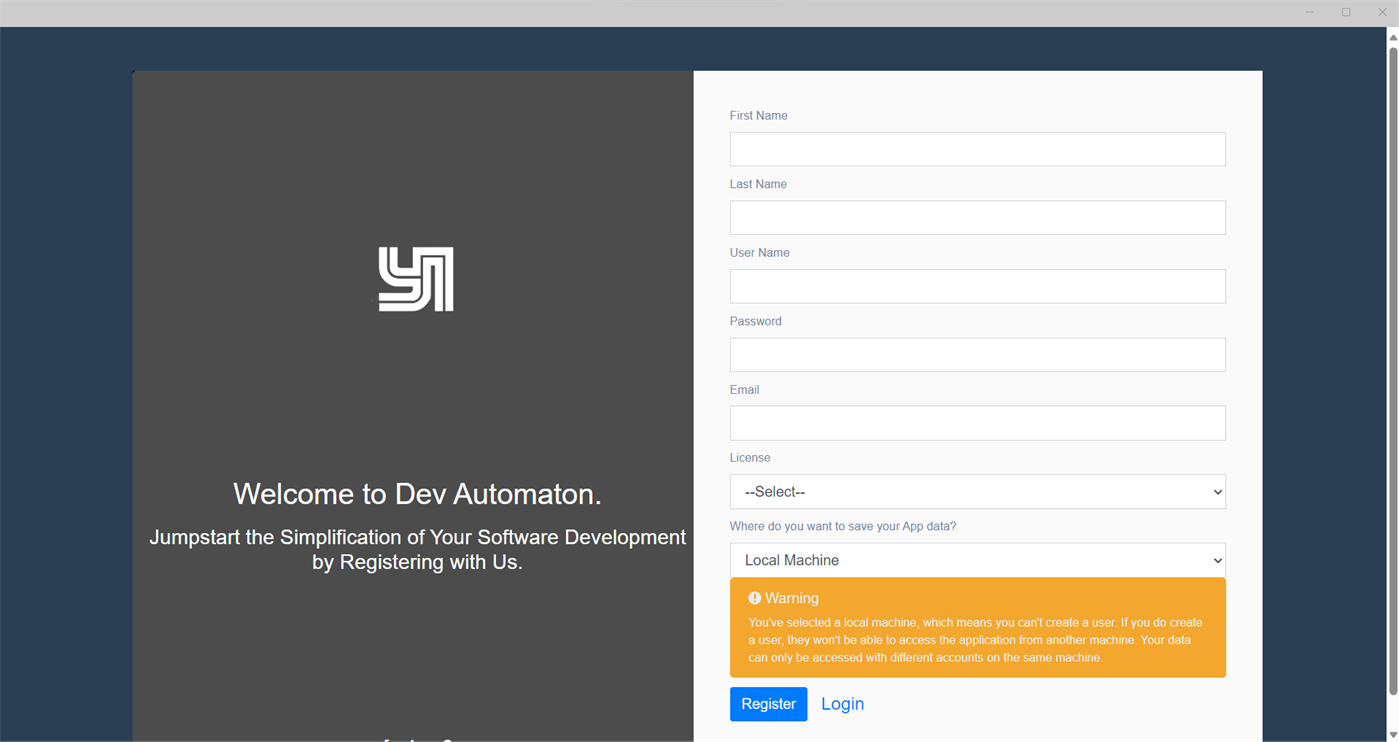
Task: Click the Register button
Action: (x=768, y=704)
